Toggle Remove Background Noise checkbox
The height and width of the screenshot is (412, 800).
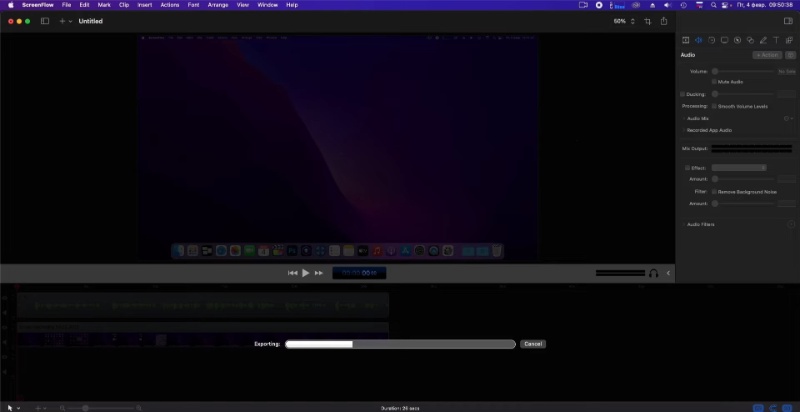pos(714,192)
